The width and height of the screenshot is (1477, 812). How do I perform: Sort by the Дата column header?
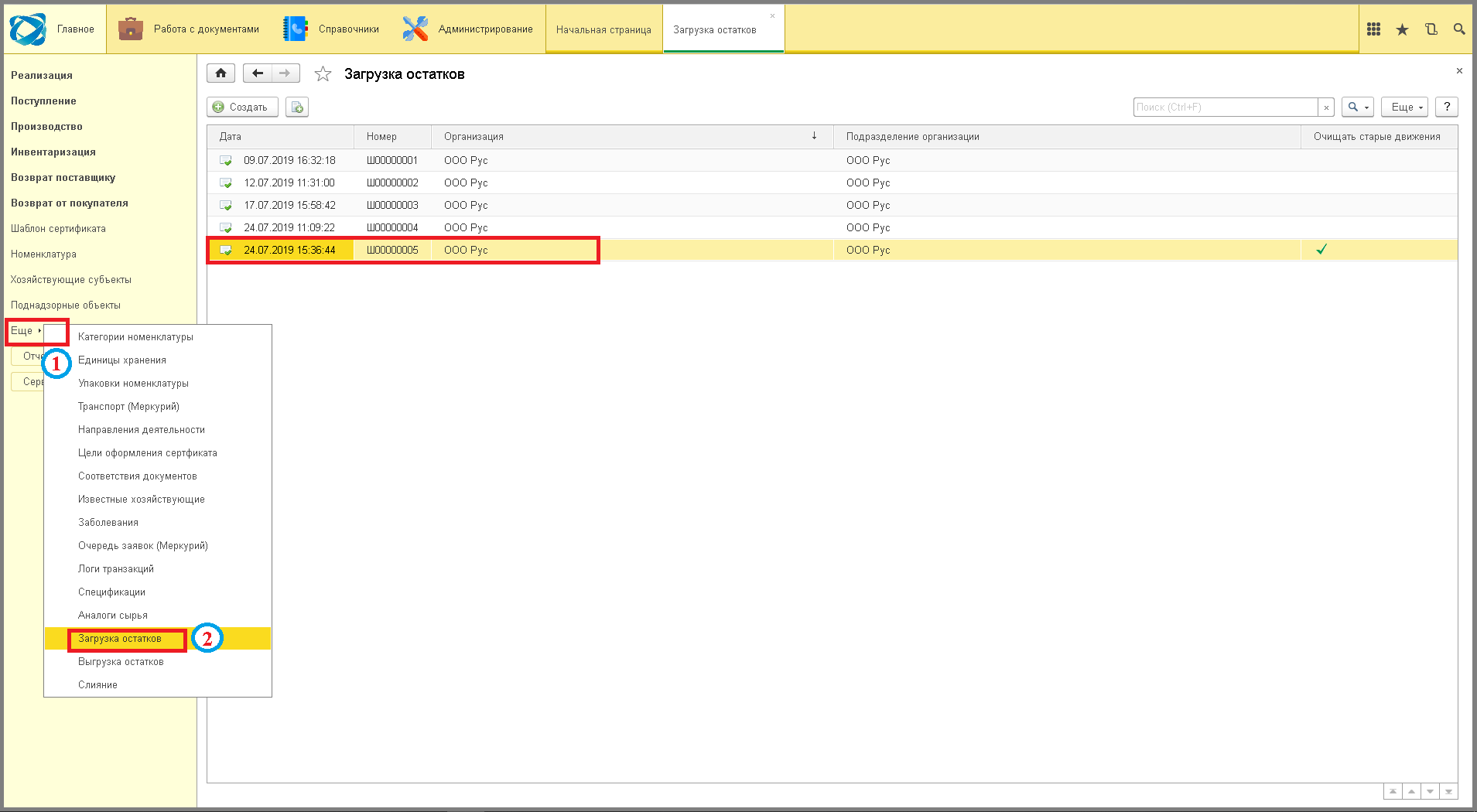(280, 137)
